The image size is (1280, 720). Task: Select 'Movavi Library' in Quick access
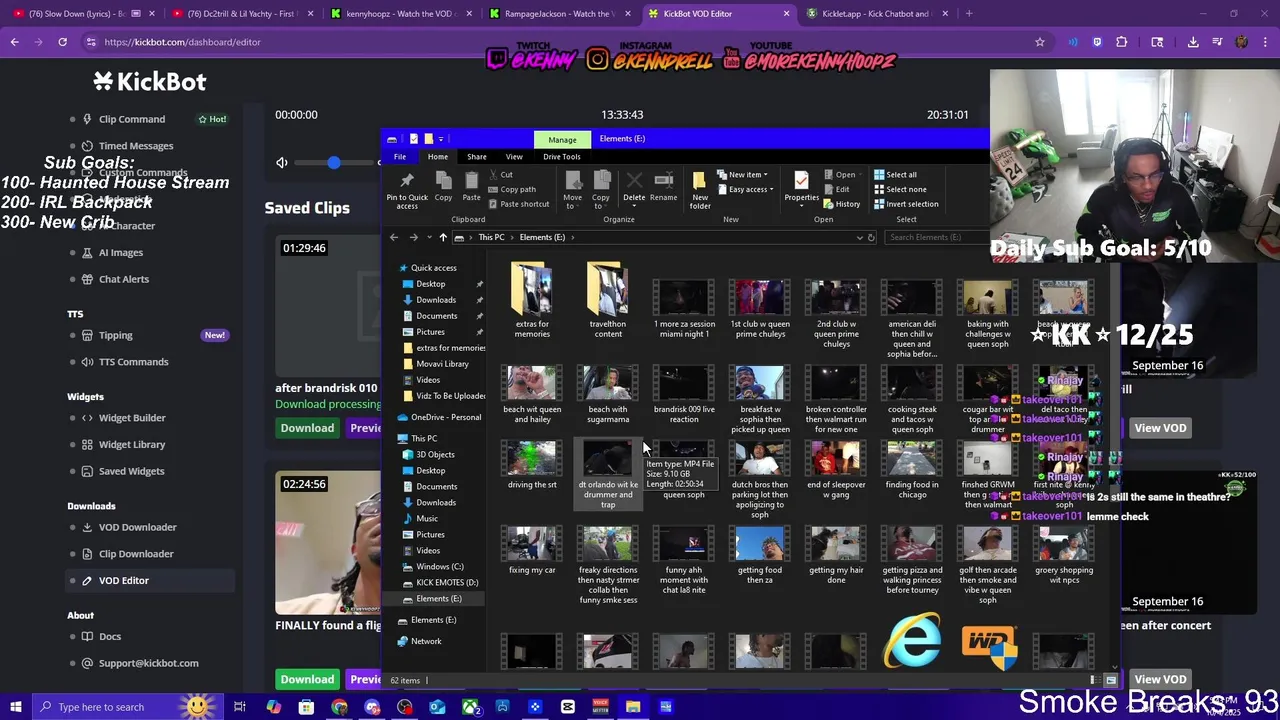(442, 364)
